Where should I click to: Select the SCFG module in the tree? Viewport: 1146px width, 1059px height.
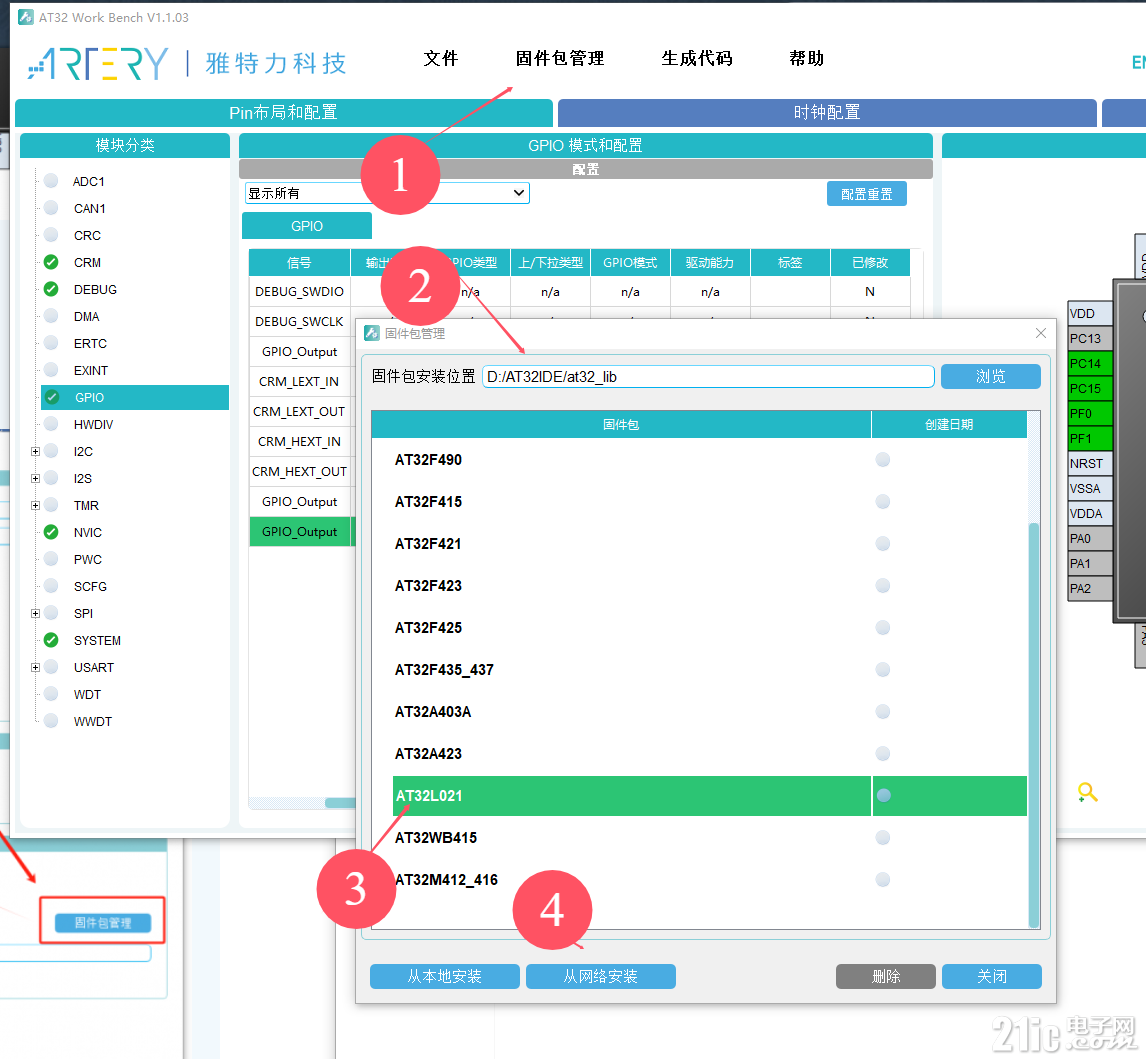point(90,586)
